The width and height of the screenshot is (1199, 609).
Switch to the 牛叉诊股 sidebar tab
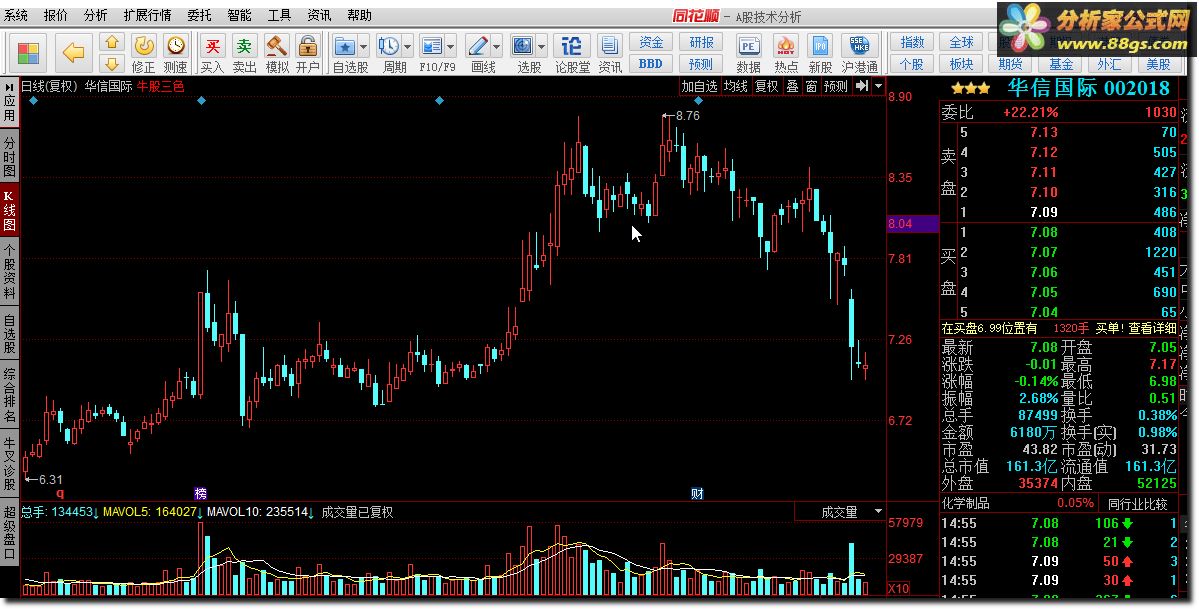tap(9, 464)
